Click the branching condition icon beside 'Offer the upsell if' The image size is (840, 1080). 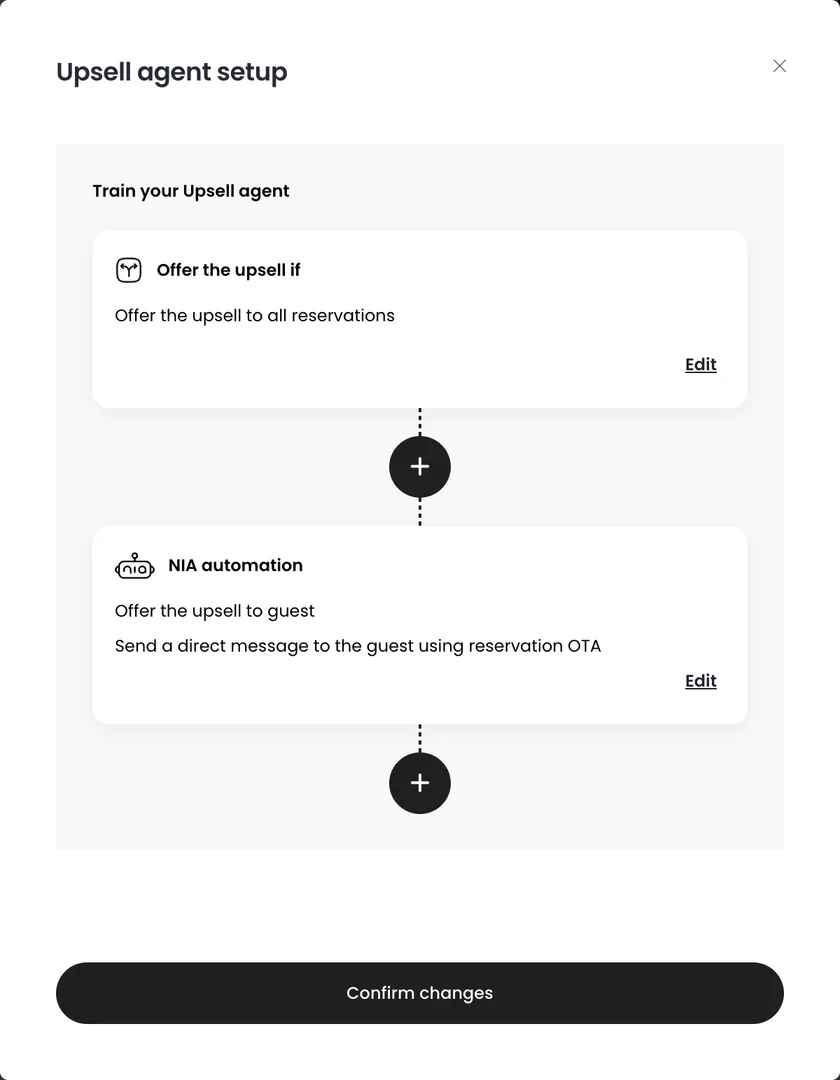[129, 270]
